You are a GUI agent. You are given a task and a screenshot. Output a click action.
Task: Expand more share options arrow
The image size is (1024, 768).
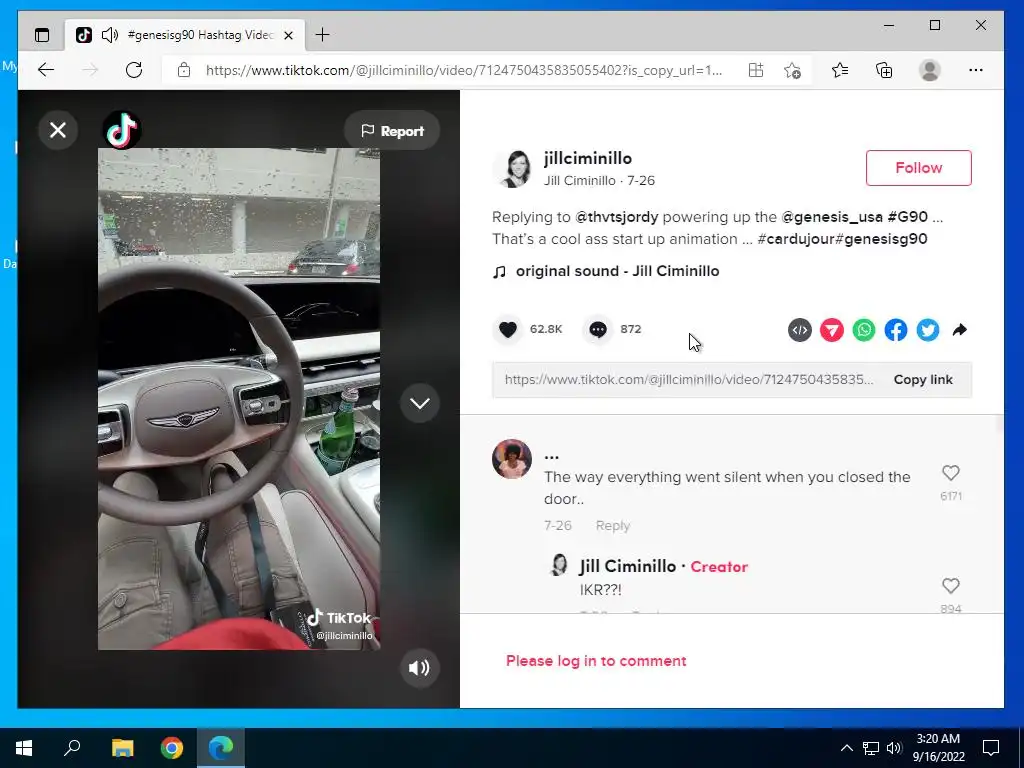959,330
